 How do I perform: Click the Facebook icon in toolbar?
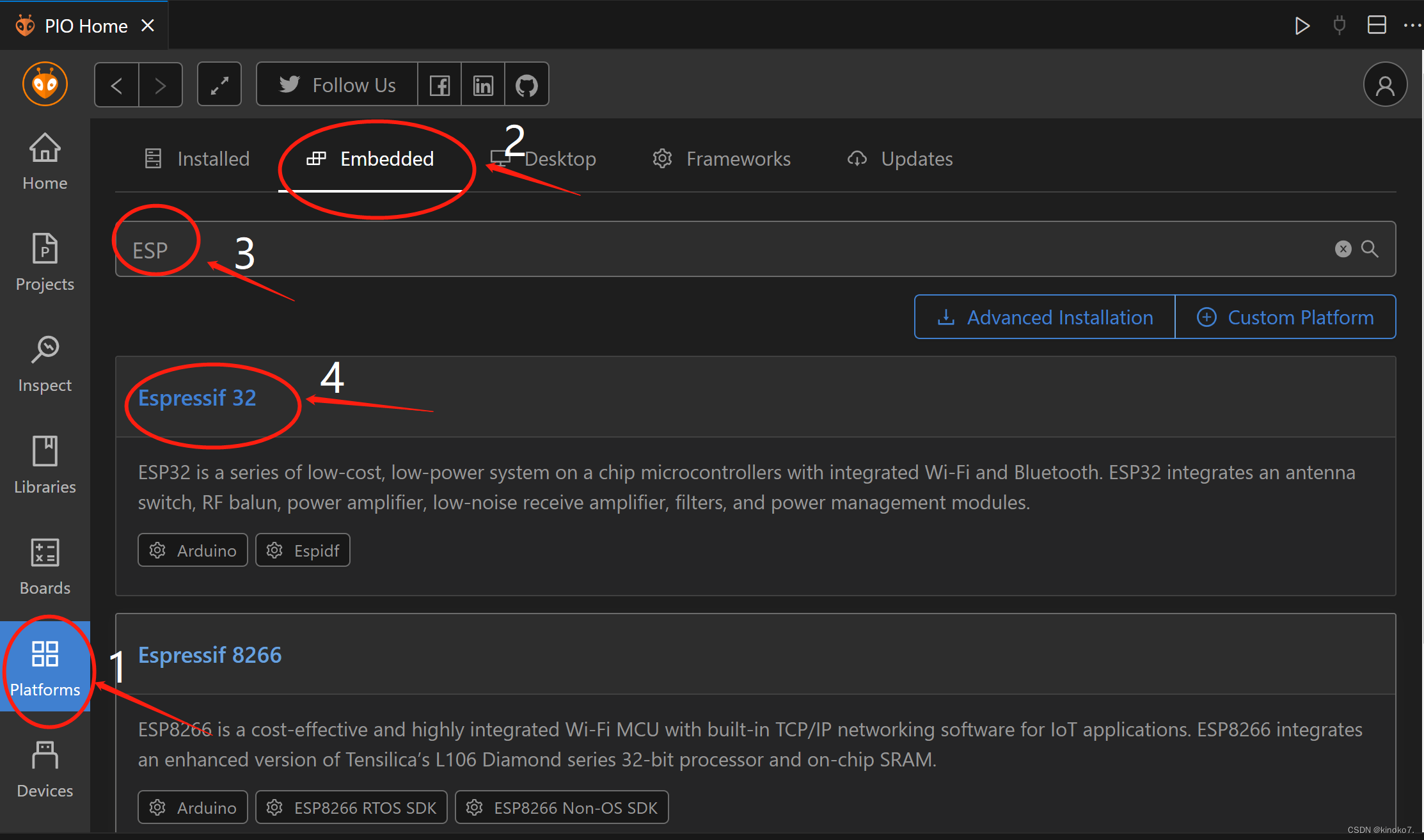[439, 85]
